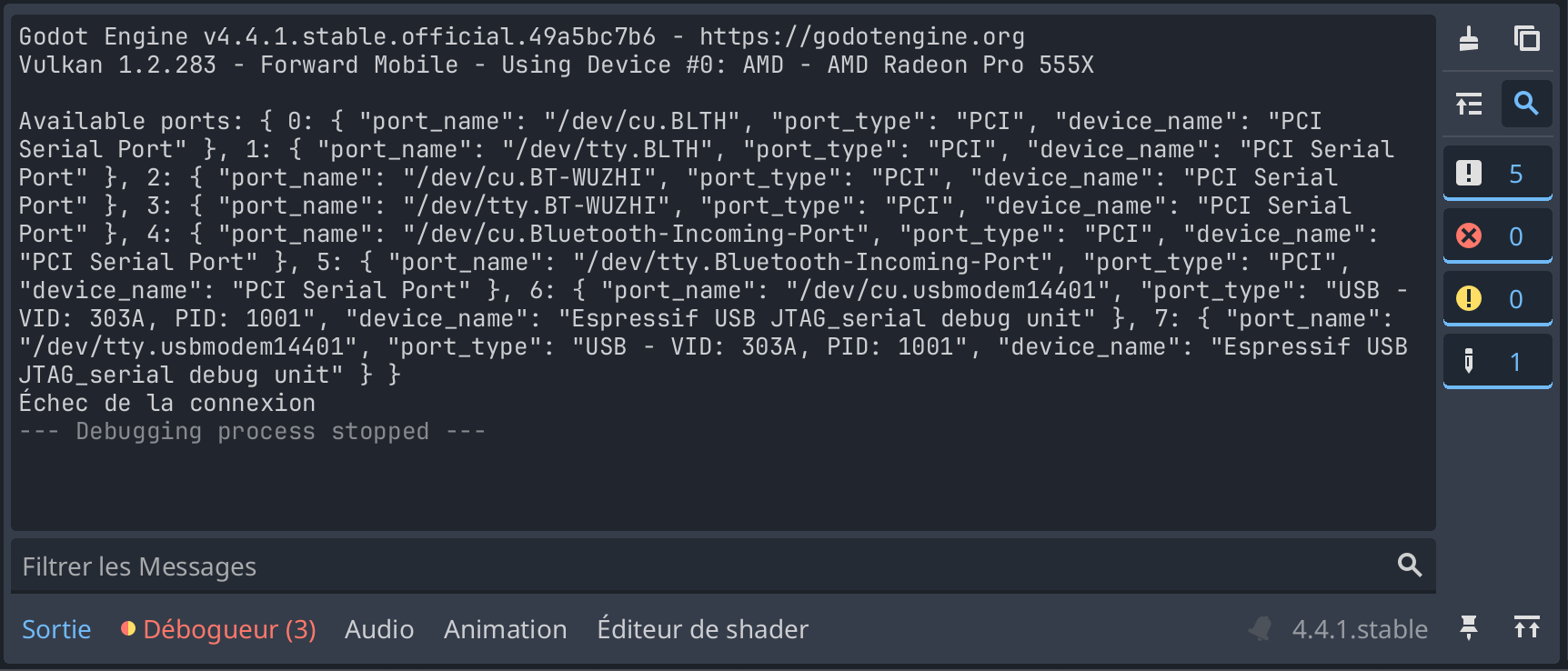Viewport: 1568px width, 671px height.
Task: Expand the bottom panel with arrows icon
Action: tap(1526, 627)
